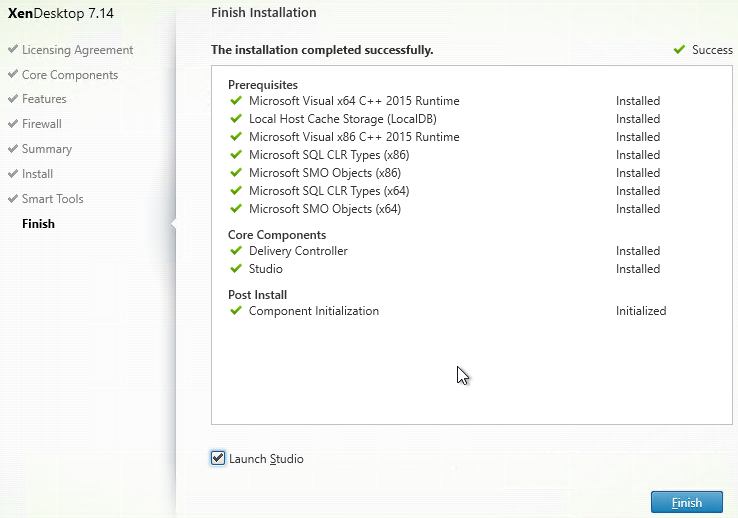Click 'Installed' status for Studio

638,269
